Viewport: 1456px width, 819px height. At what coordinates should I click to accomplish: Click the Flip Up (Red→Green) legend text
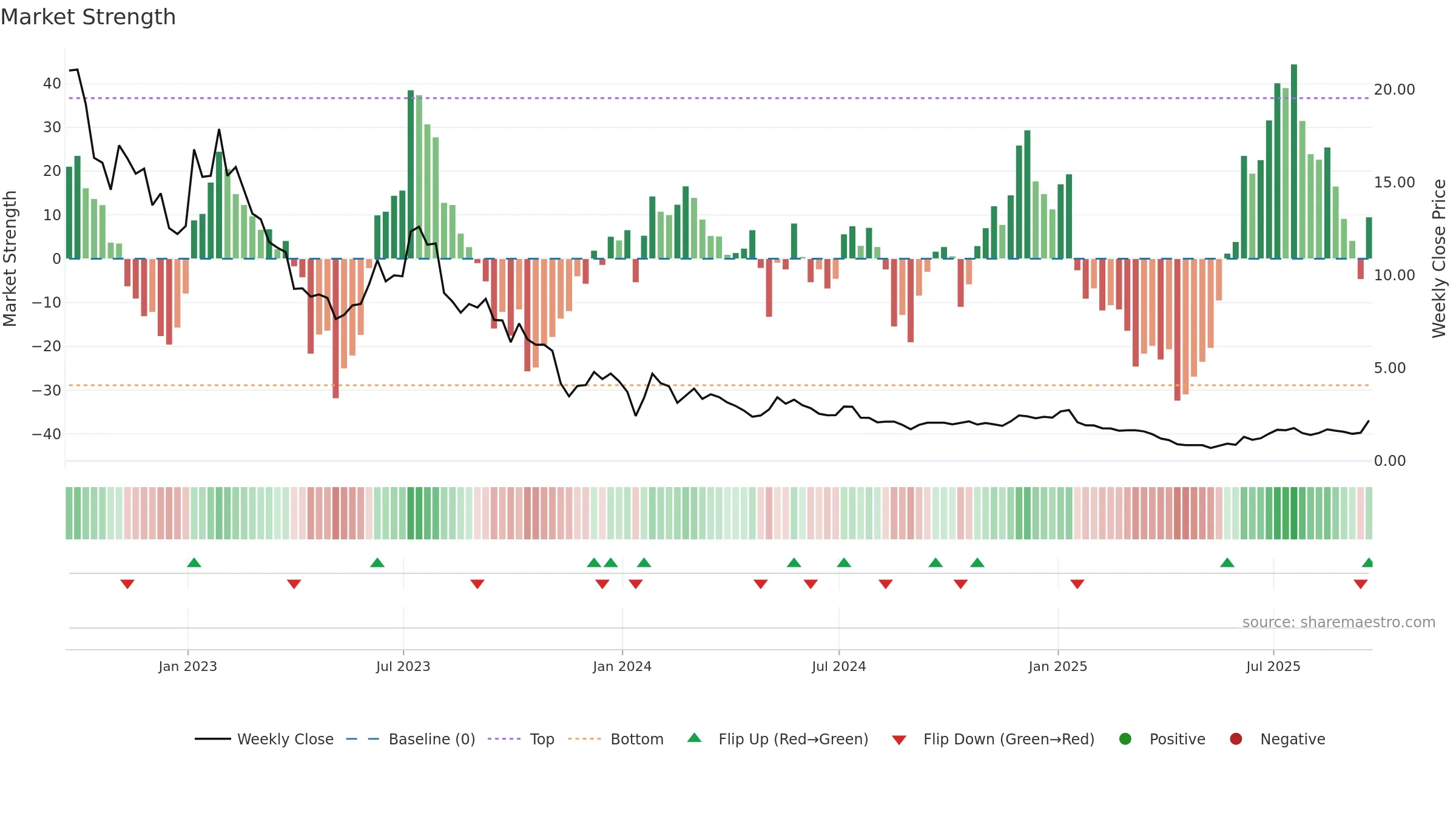[x=794, y=739]
